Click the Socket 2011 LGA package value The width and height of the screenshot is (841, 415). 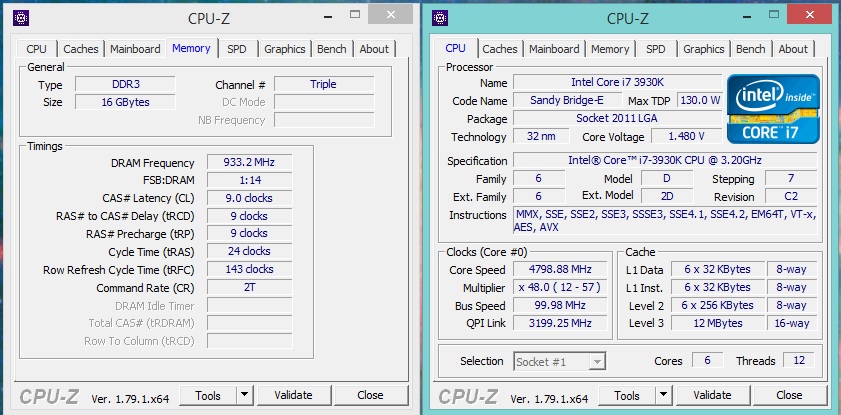tap(617, 118)
